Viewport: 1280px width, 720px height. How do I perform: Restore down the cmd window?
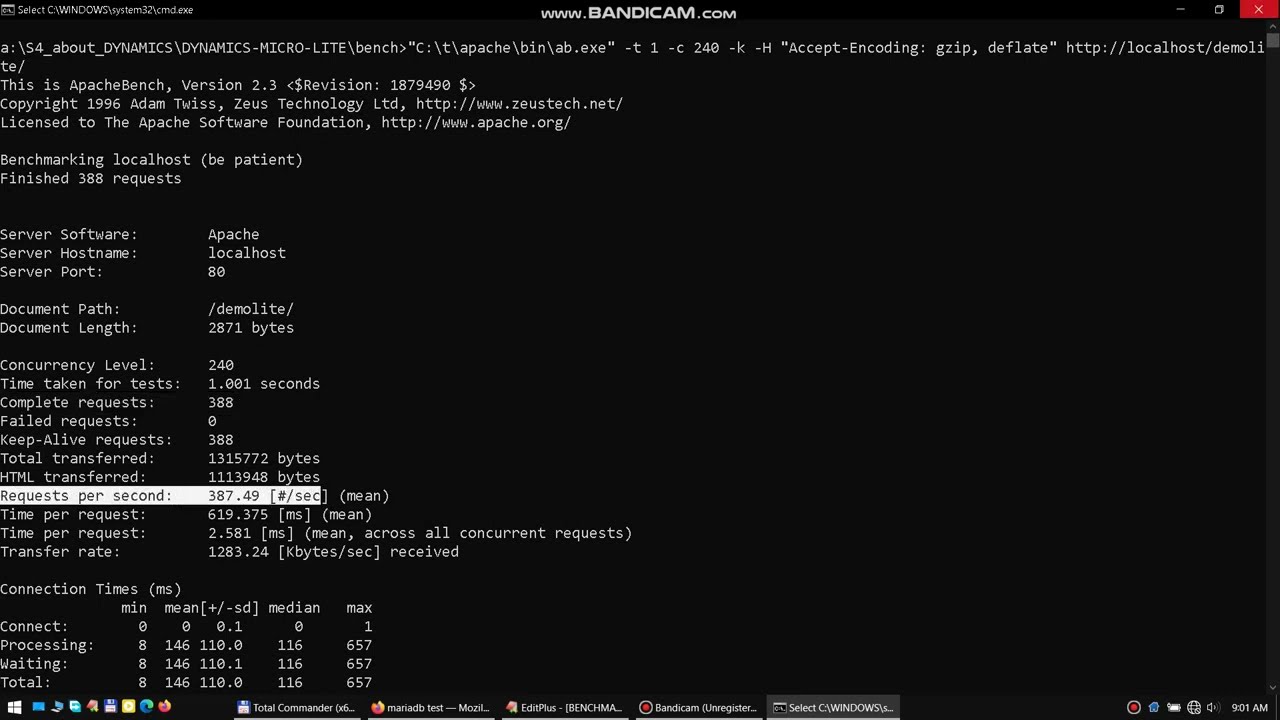coord(1219,9)
